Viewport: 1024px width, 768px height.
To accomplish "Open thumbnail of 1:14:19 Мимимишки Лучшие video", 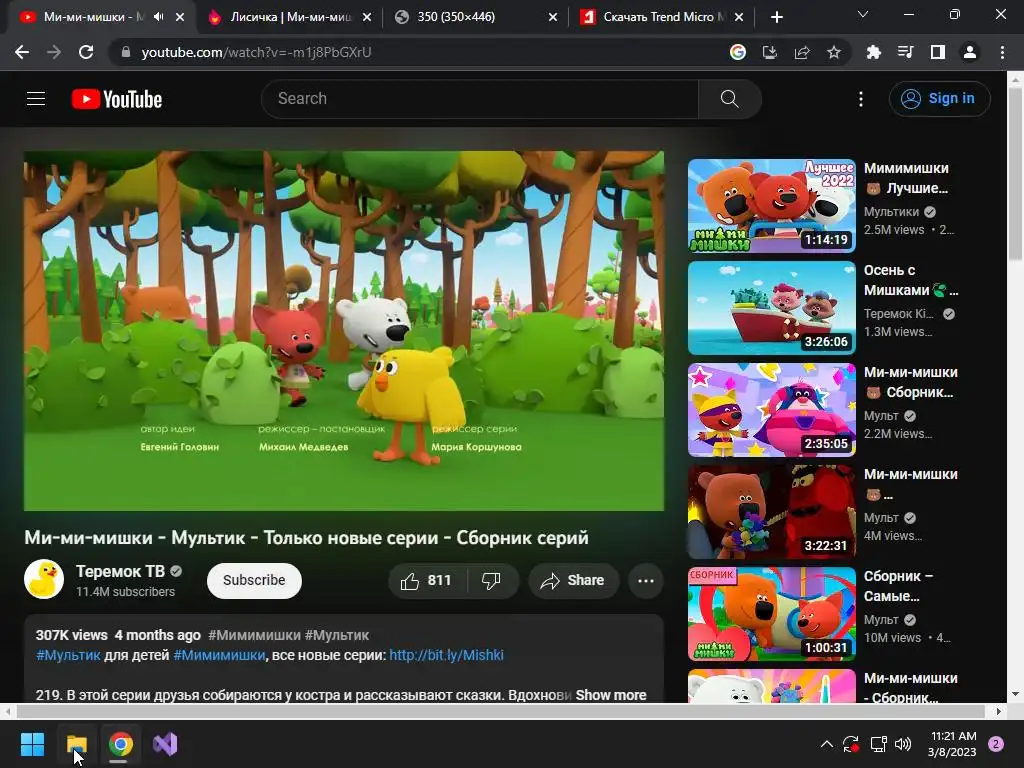I will [771, 206].
